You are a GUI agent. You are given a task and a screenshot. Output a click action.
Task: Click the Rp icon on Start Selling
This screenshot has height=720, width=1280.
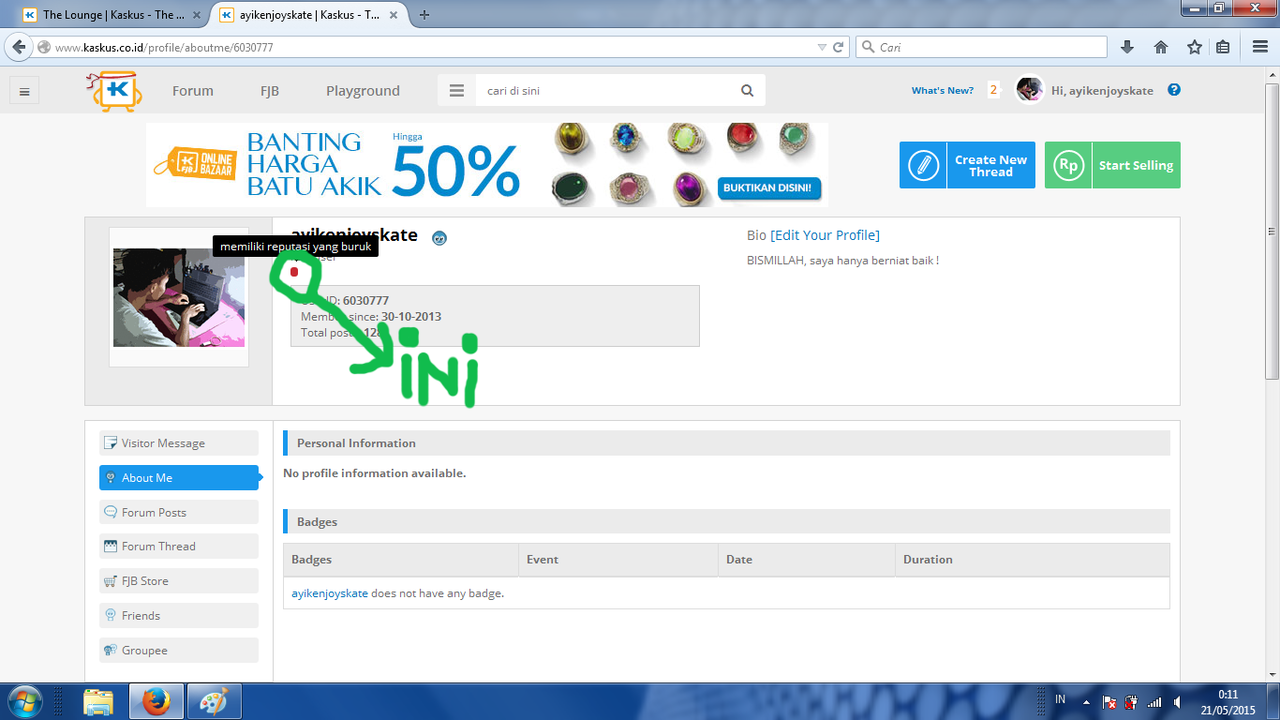coord(1068,165)
